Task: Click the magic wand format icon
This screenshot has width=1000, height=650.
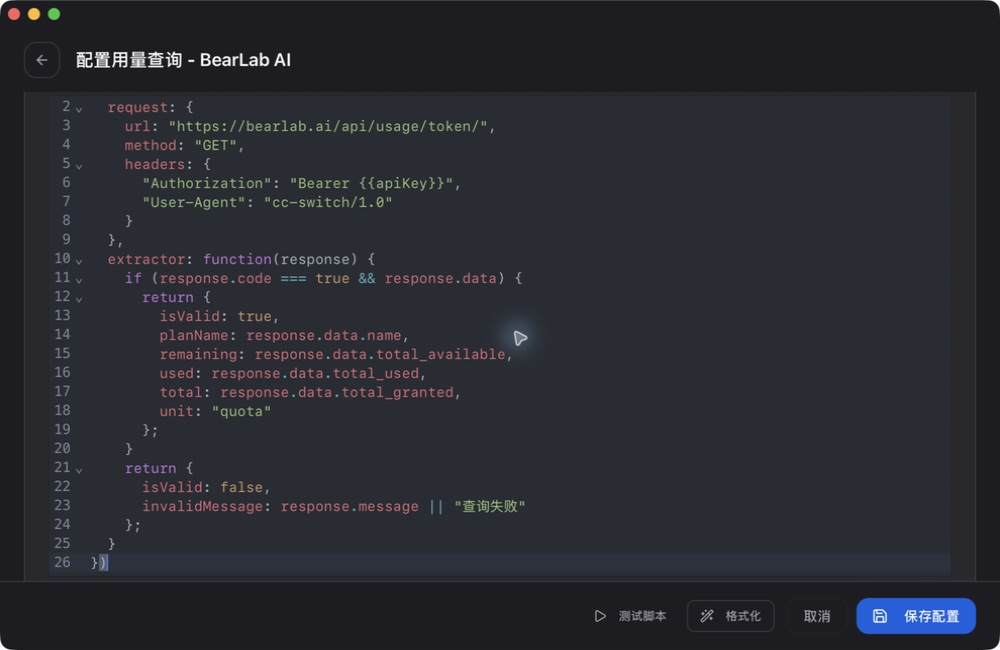Action: point(707,616)
